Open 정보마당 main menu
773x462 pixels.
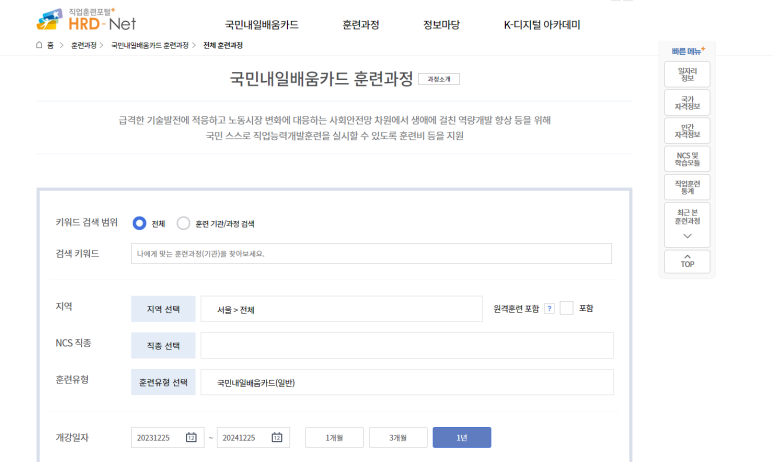441,25
